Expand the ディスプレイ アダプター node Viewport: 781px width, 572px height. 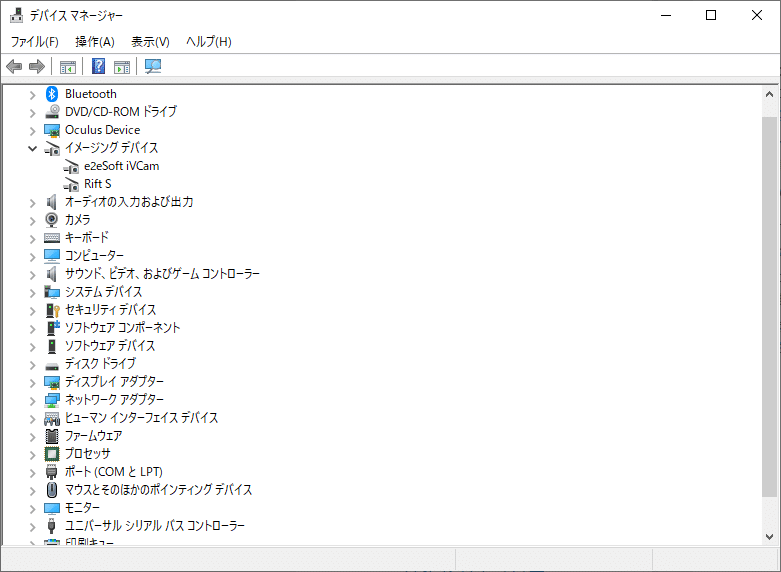[32, 383]
